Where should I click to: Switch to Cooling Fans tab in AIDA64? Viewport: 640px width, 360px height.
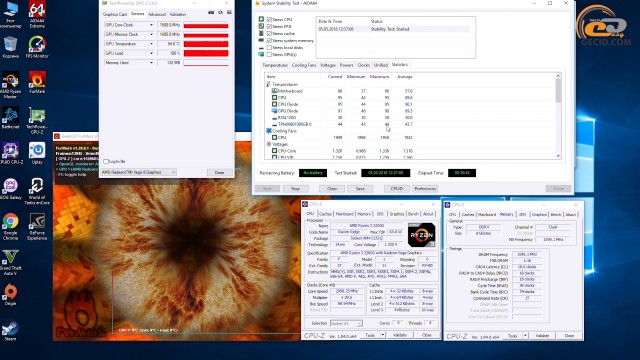click(304, 65)
